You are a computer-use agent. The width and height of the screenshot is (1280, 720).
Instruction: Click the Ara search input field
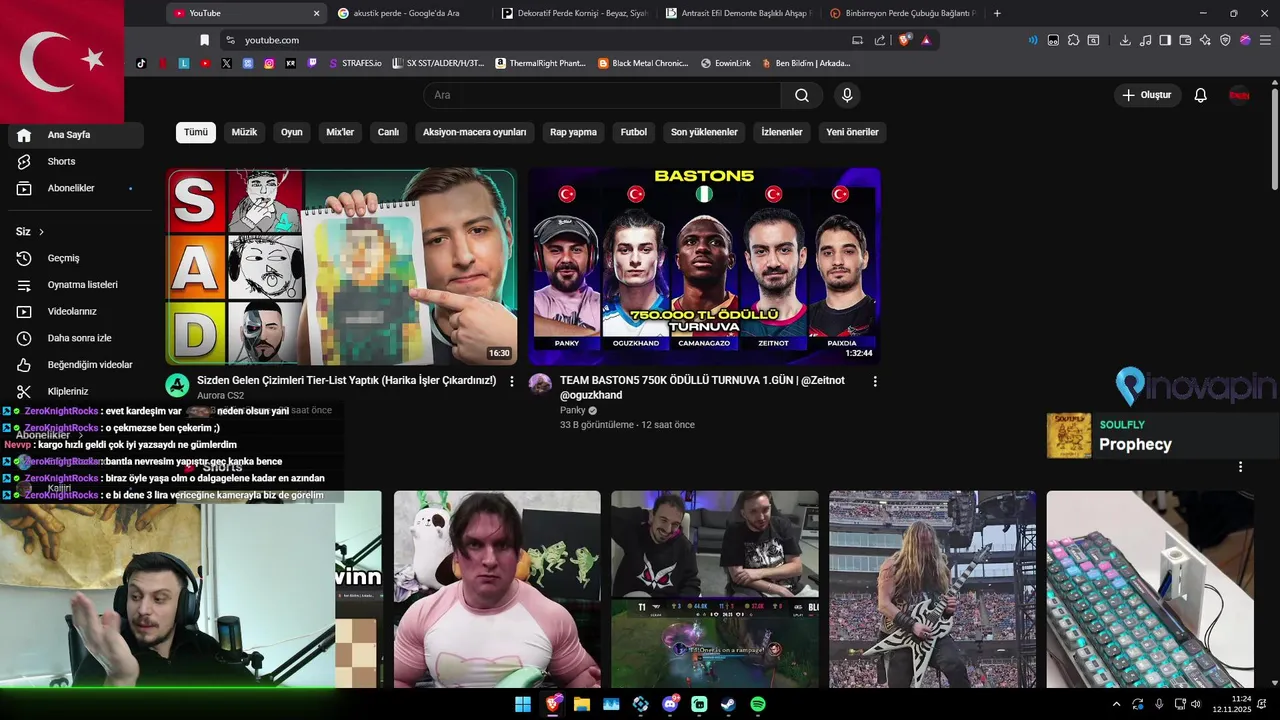(603, 95)
